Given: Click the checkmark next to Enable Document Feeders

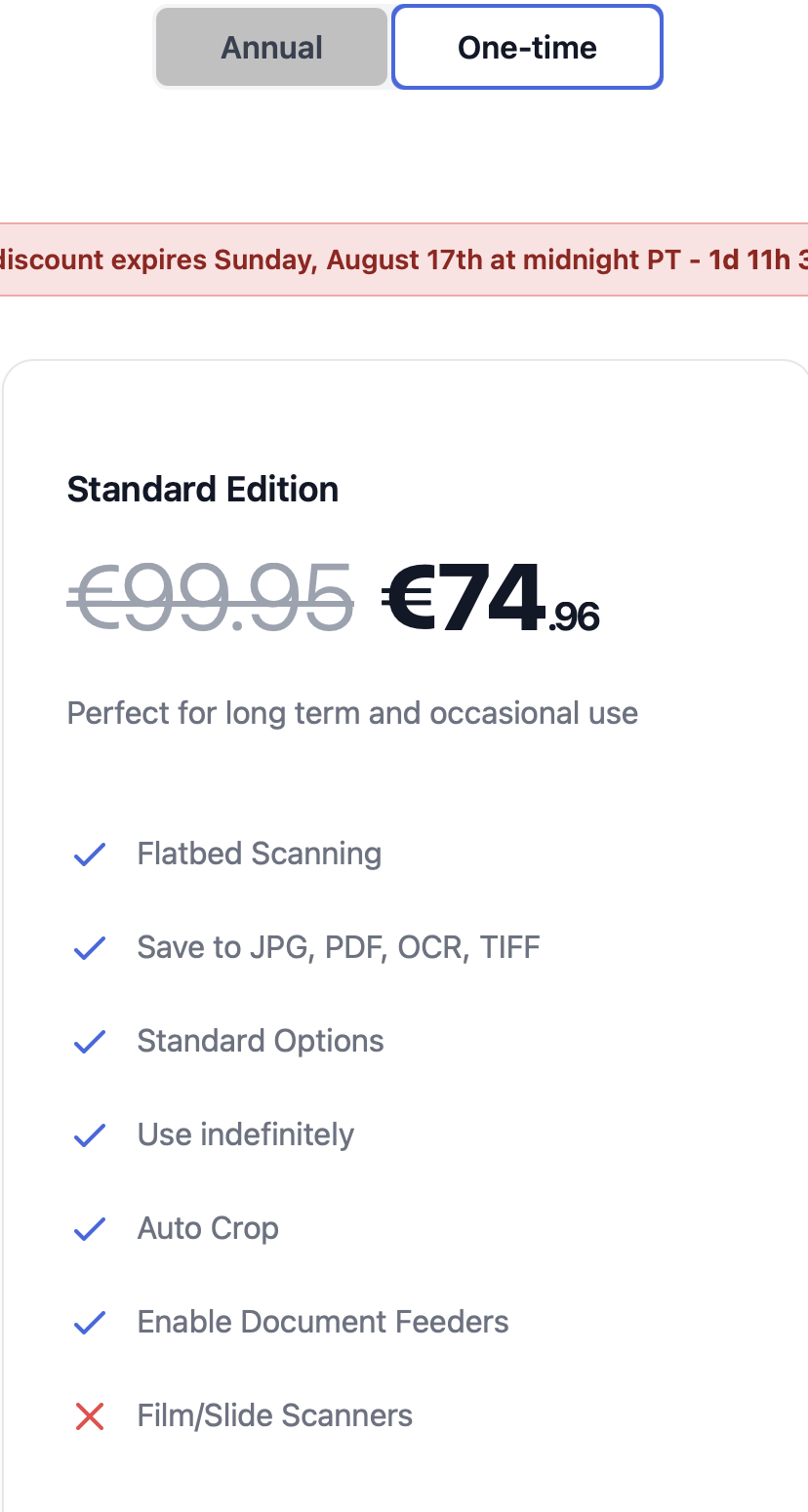Looking at the screenshot, I should tap(90, 1323).
